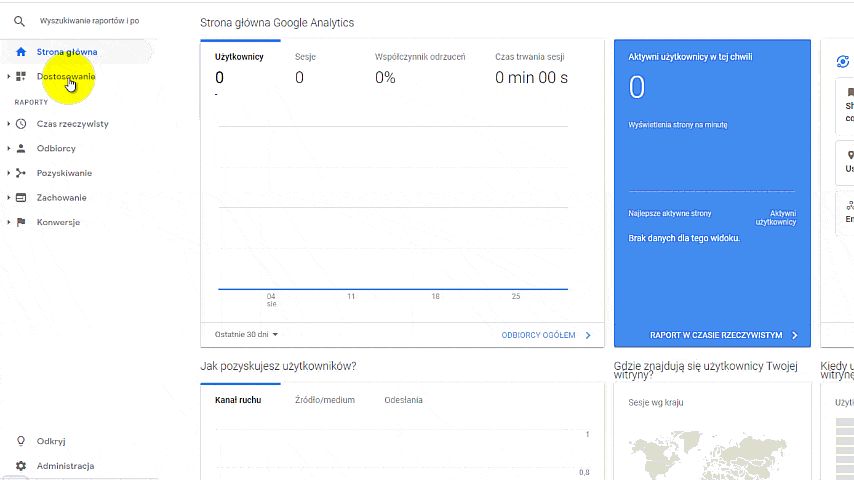
Task: Select the Użytkownicy metric tab
Action: click(x=239, y=68)
